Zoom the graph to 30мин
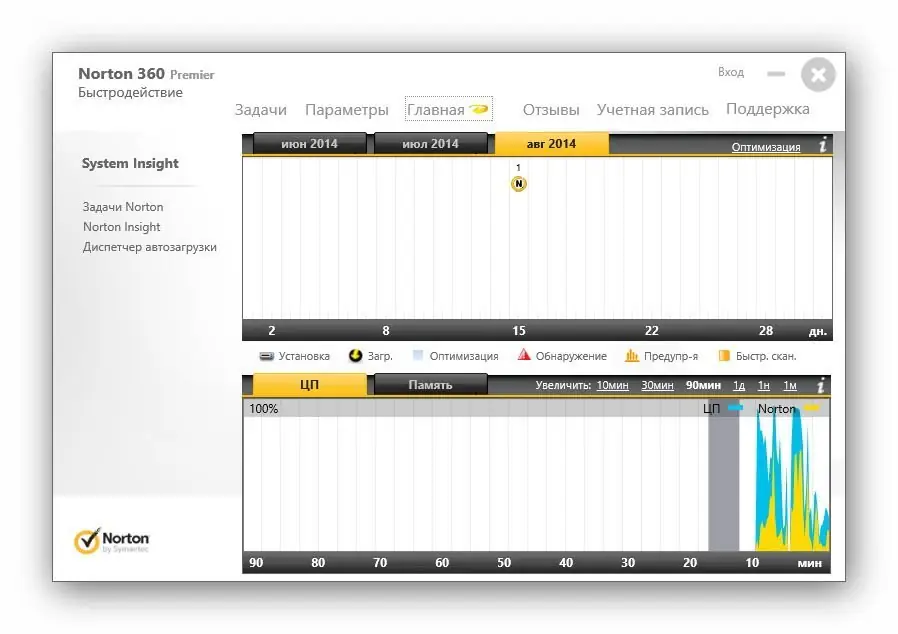Image resolution: width=898 pixels, height=634 pixels. (657, 385)
